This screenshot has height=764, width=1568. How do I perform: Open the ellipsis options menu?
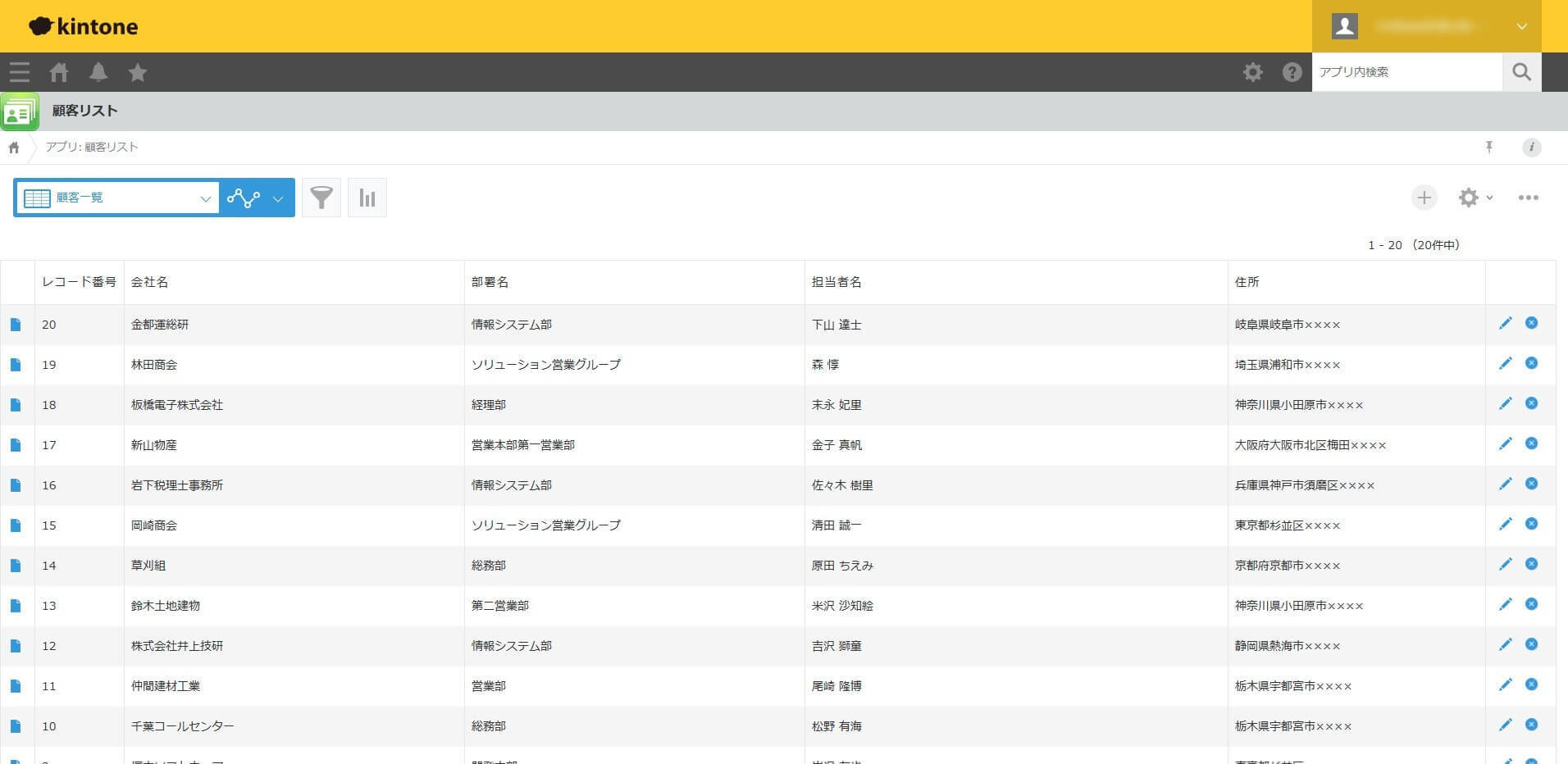(1528, 198)
